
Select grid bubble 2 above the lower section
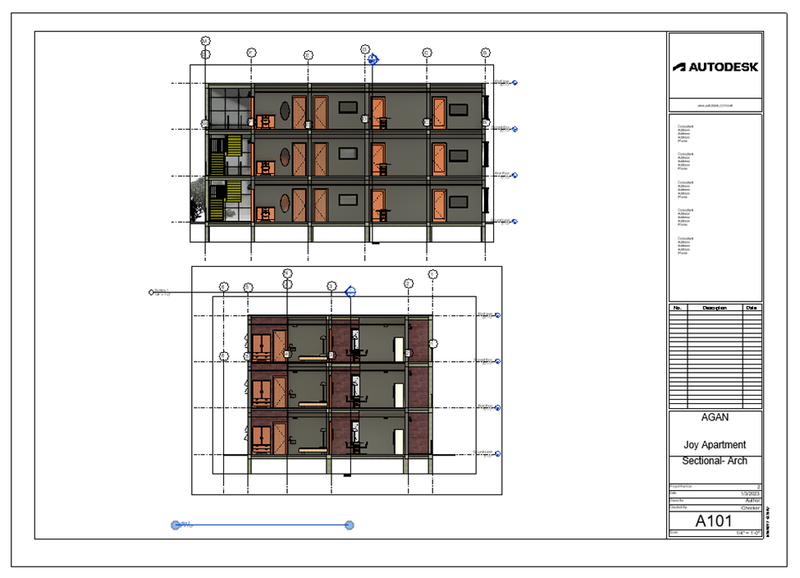tap(408, 283)
